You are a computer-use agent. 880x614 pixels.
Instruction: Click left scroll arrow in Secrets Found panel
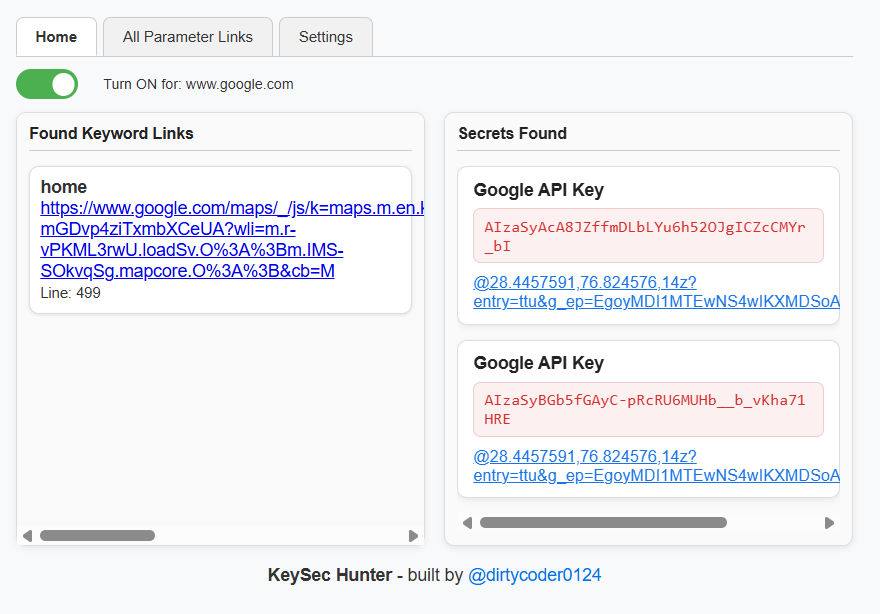(x=466, y=521)
